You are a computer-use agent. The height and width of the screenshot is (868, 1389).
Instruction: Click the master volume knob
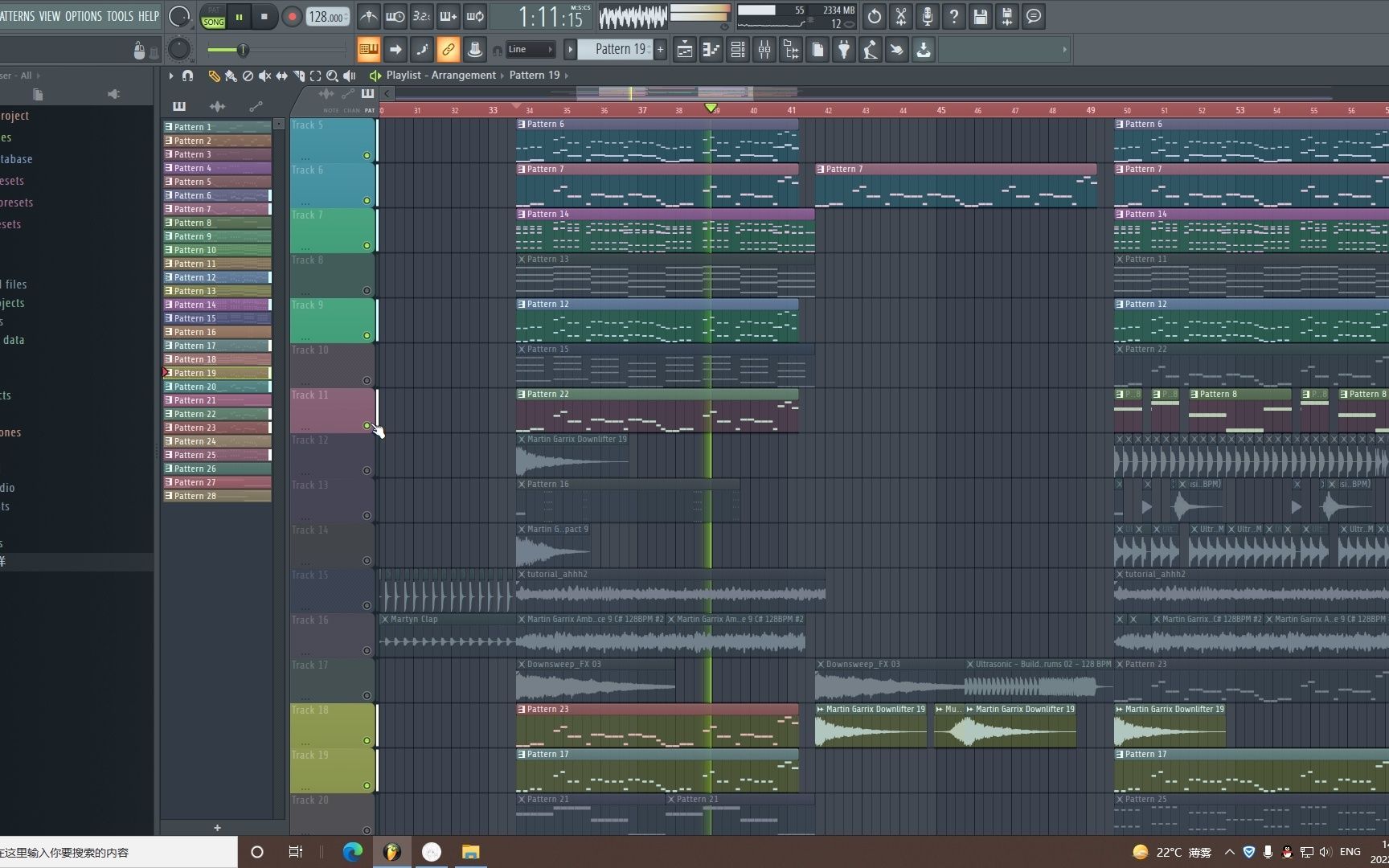click(x=179, y=16)
